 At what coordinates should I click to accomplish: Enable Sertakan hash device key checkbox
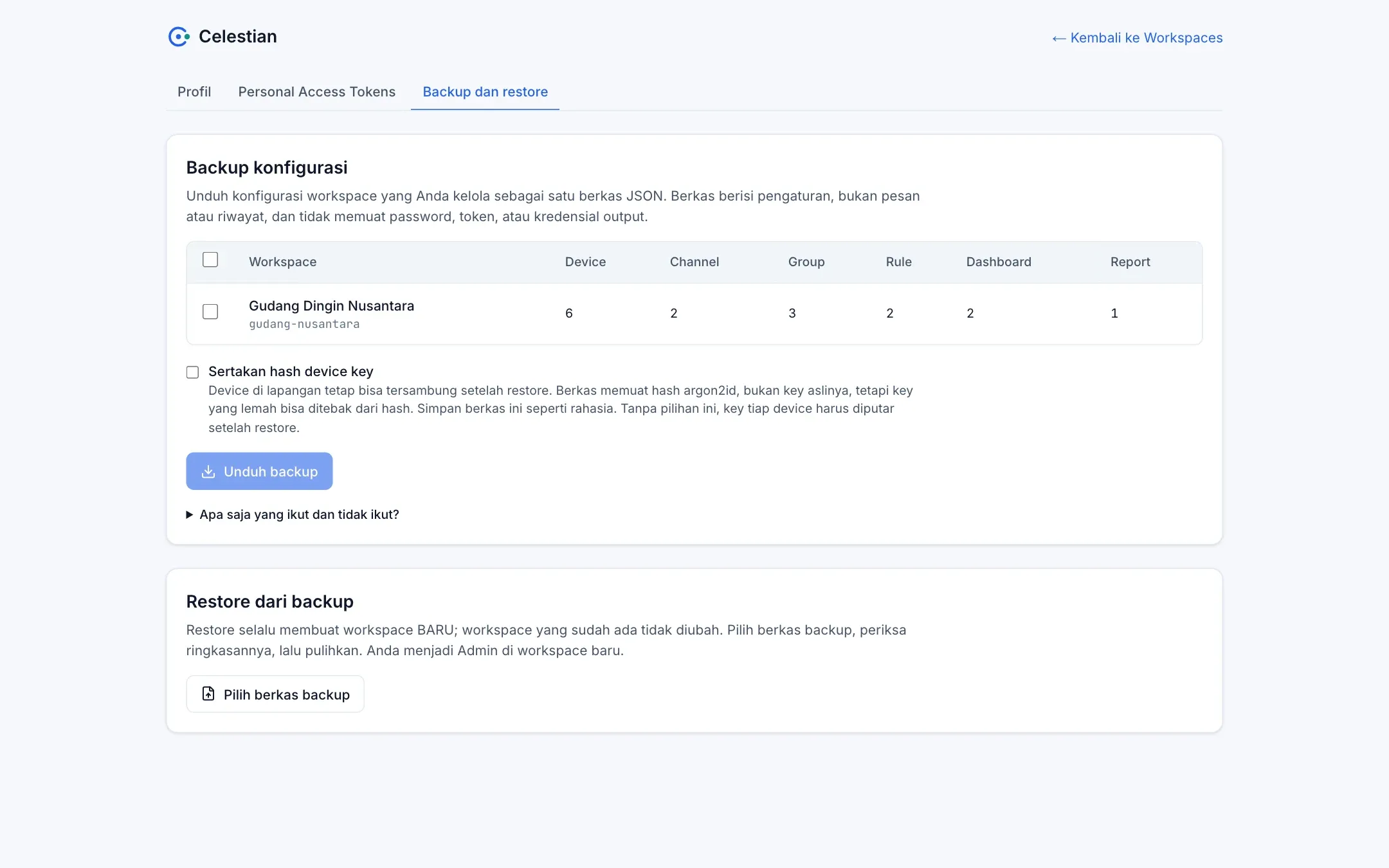[x=192, y=372]
